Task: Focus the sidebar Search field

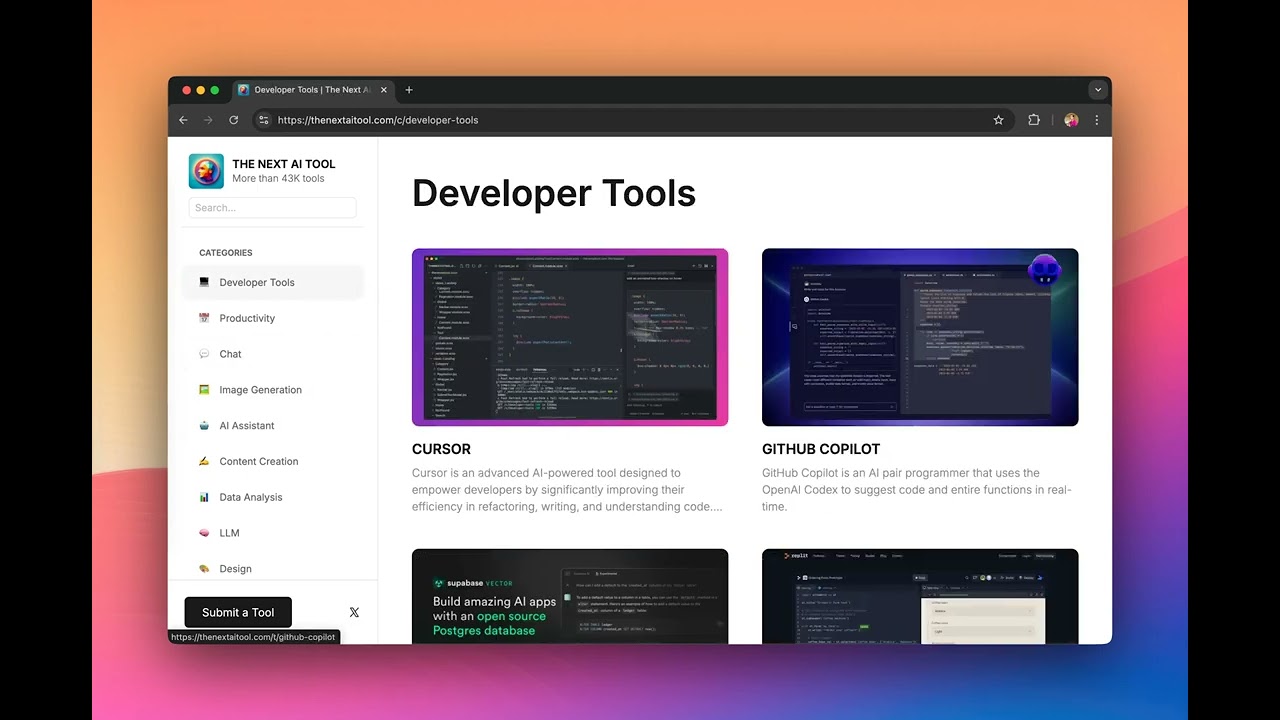Action: (272, 208)
